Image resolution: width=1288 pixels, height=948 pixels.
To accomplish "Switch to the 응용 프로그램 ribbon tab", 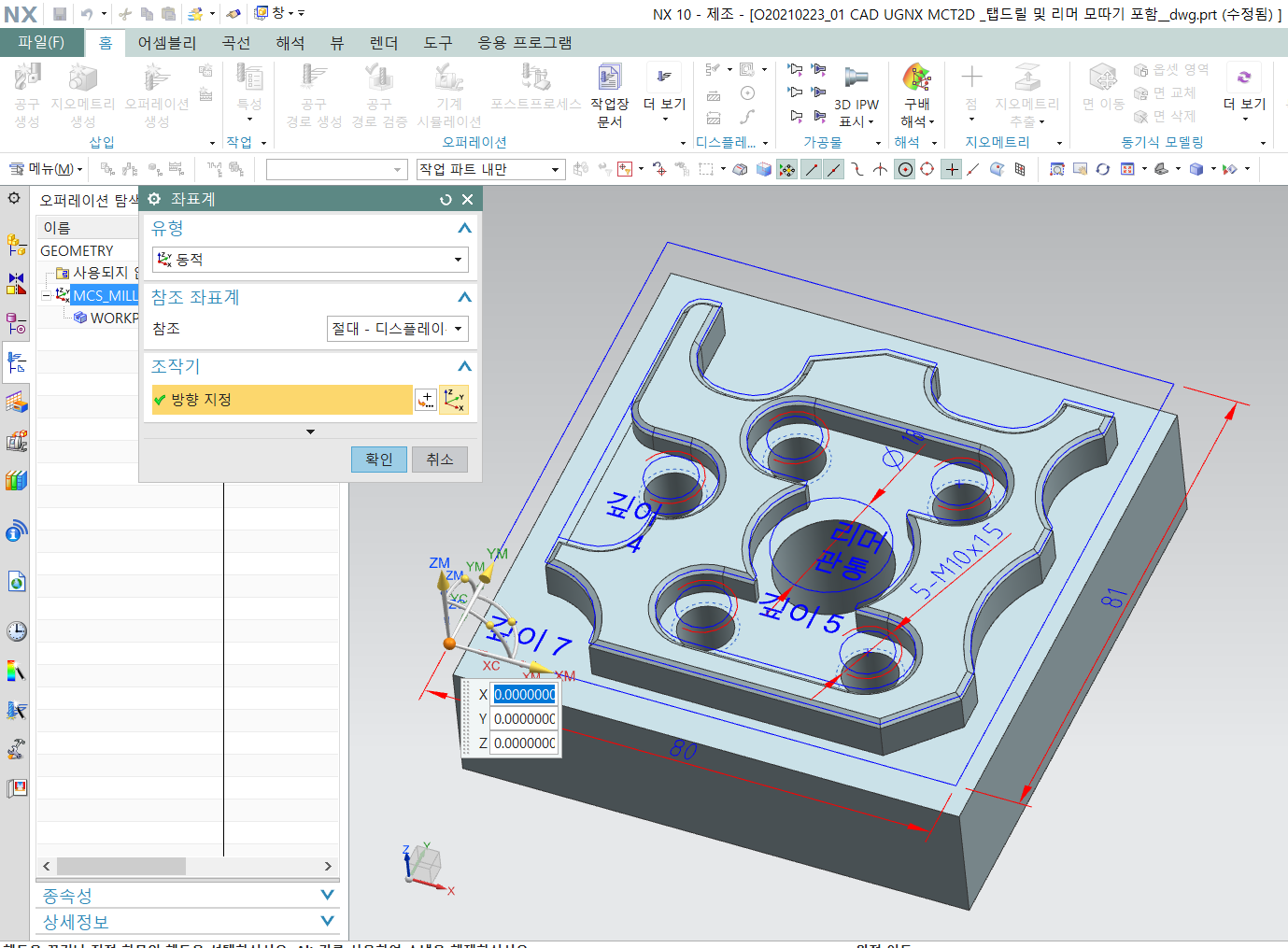I will click(525, 43).
